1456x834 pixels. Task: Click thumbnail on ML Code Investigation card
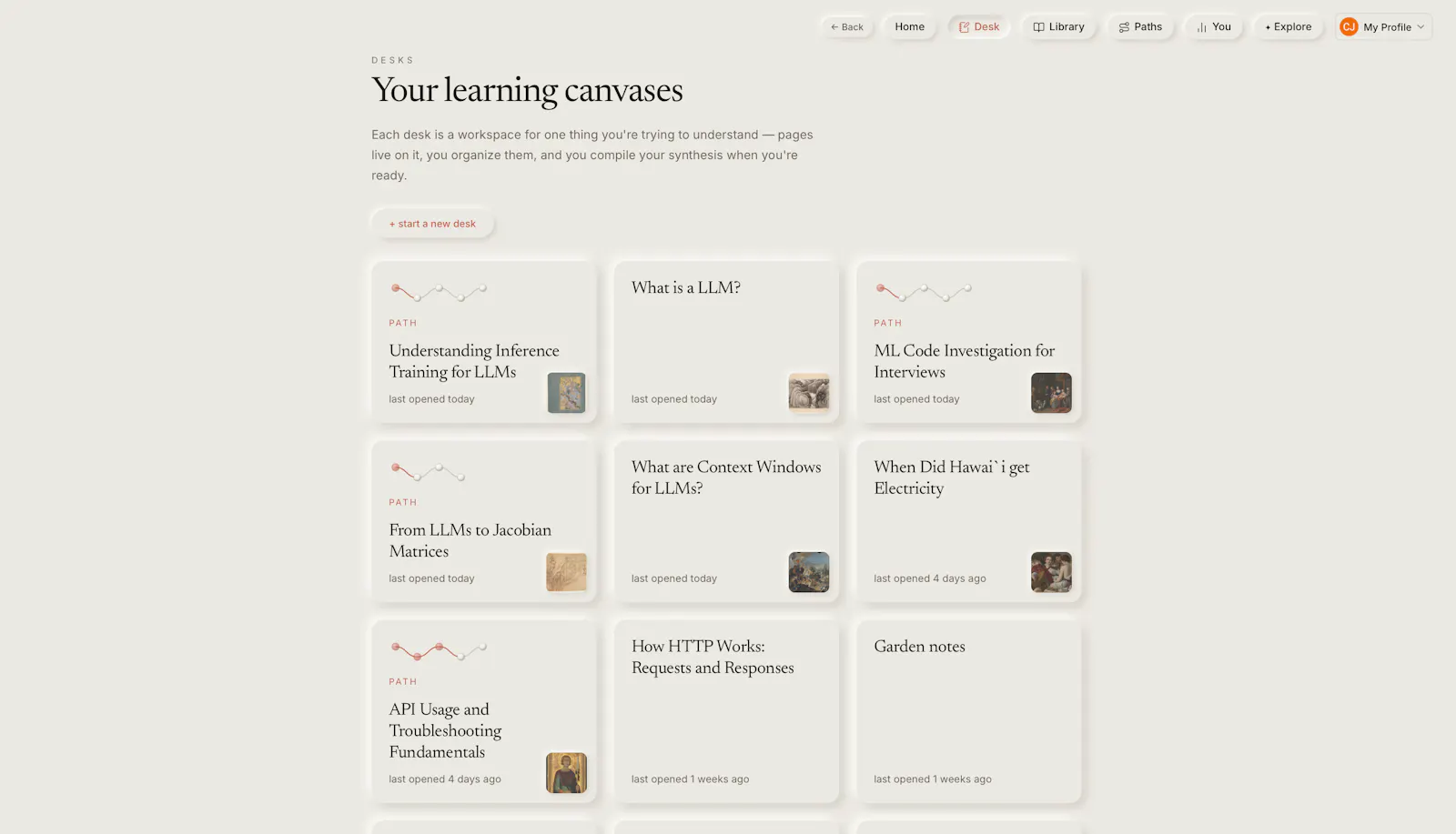1051,393
